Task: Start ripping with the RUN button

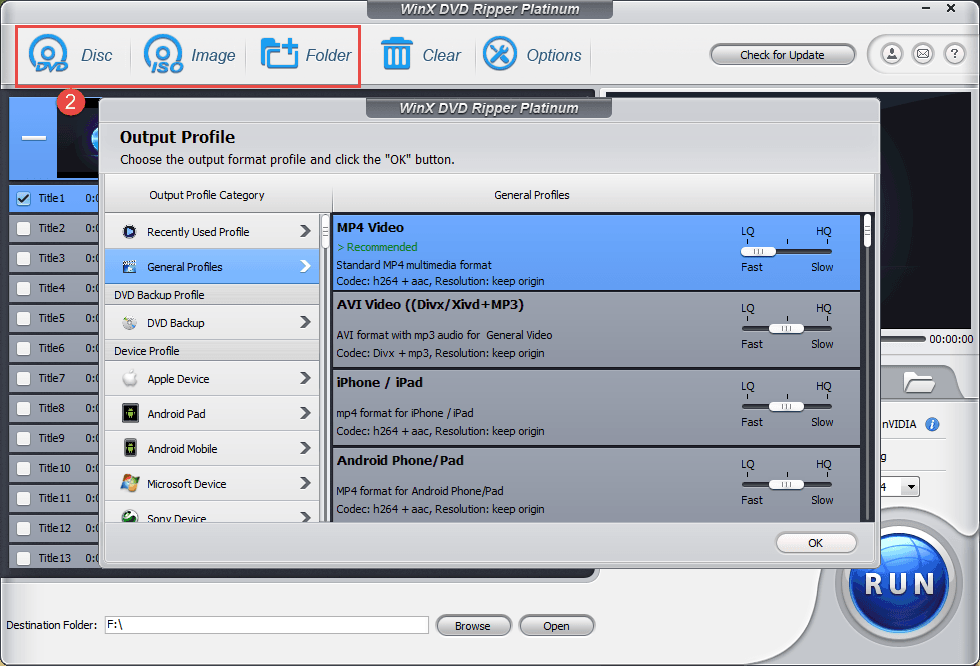Action: [899, 584]
